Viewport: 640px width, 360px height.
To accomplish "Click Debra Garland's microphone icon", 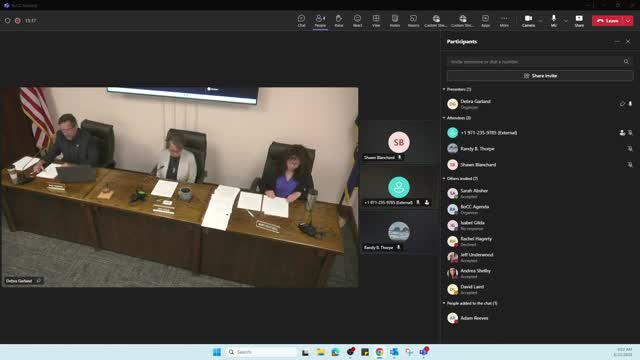I will (630, 104).
